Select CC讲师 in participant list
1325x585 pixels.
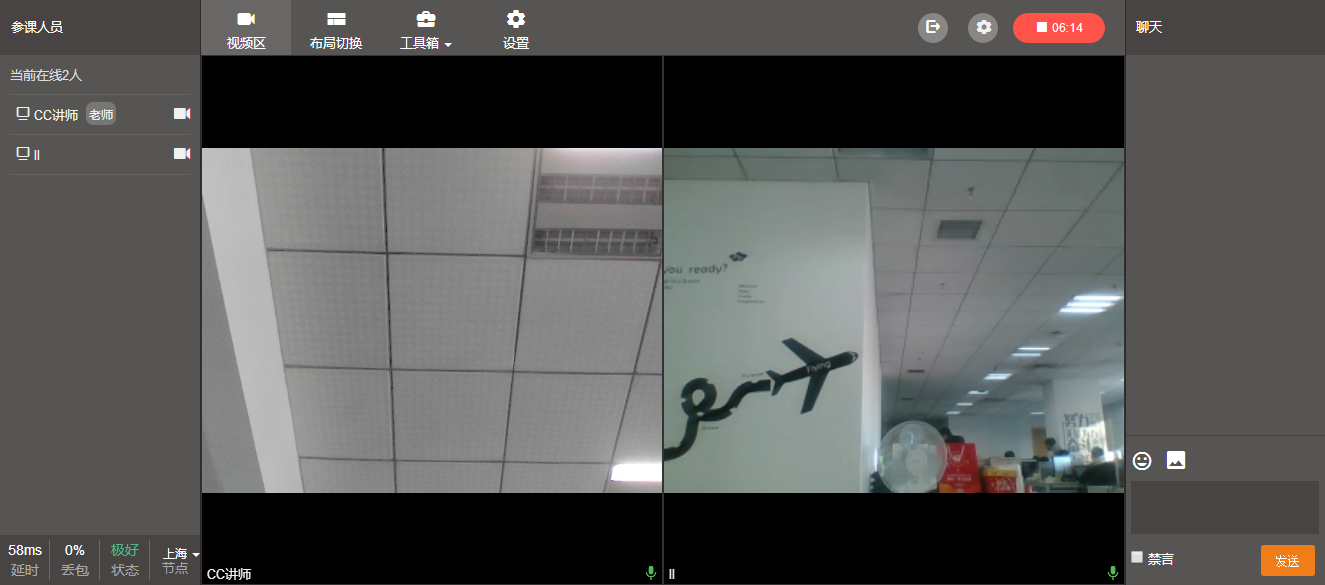(x=56, y=115)
